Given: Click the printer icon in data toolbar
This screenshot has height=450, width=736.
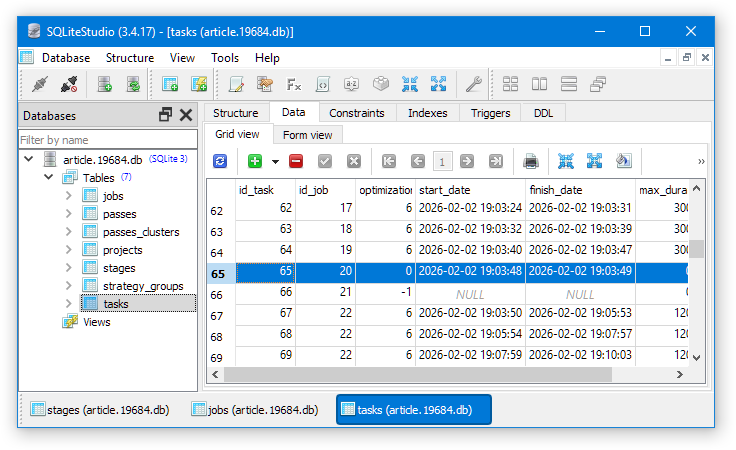Looking at the screenshot, I should (531, 161).
